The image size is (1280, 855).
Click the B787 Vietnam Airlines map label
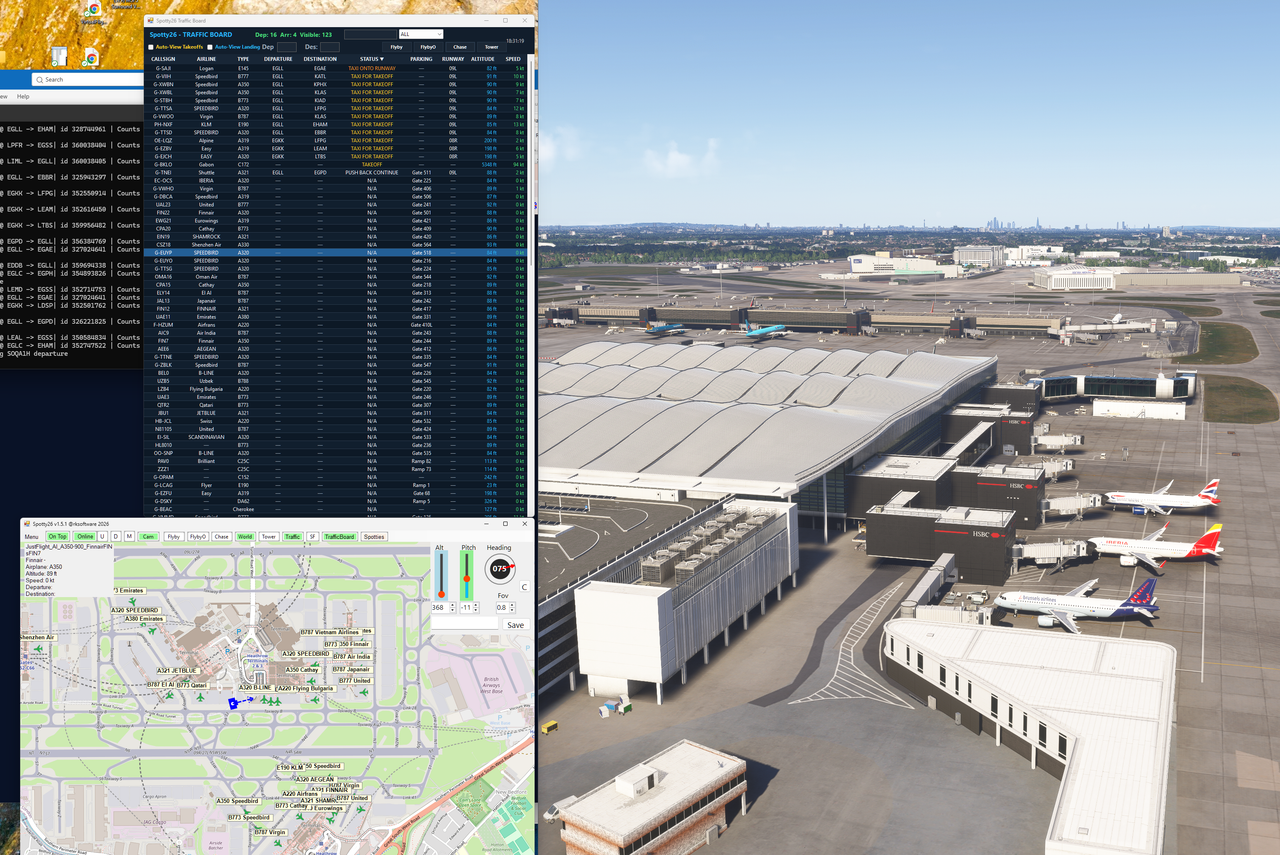click(x=330, y=632)
